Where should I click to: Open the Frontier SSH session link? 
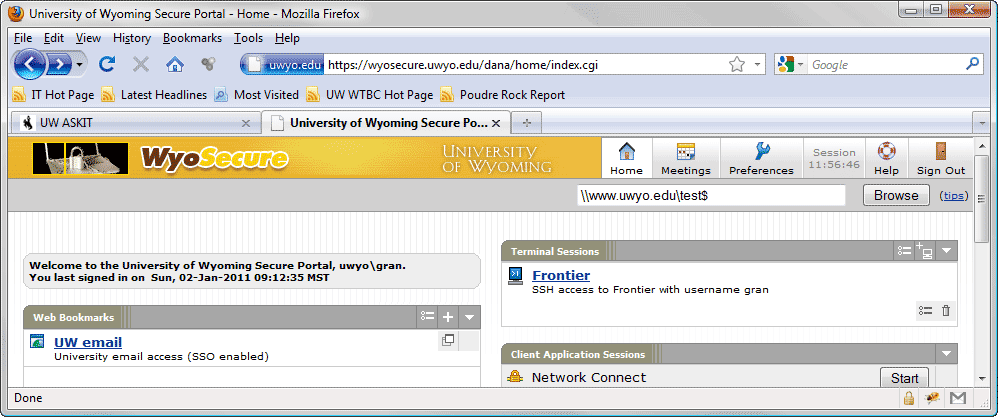(561, 275)
